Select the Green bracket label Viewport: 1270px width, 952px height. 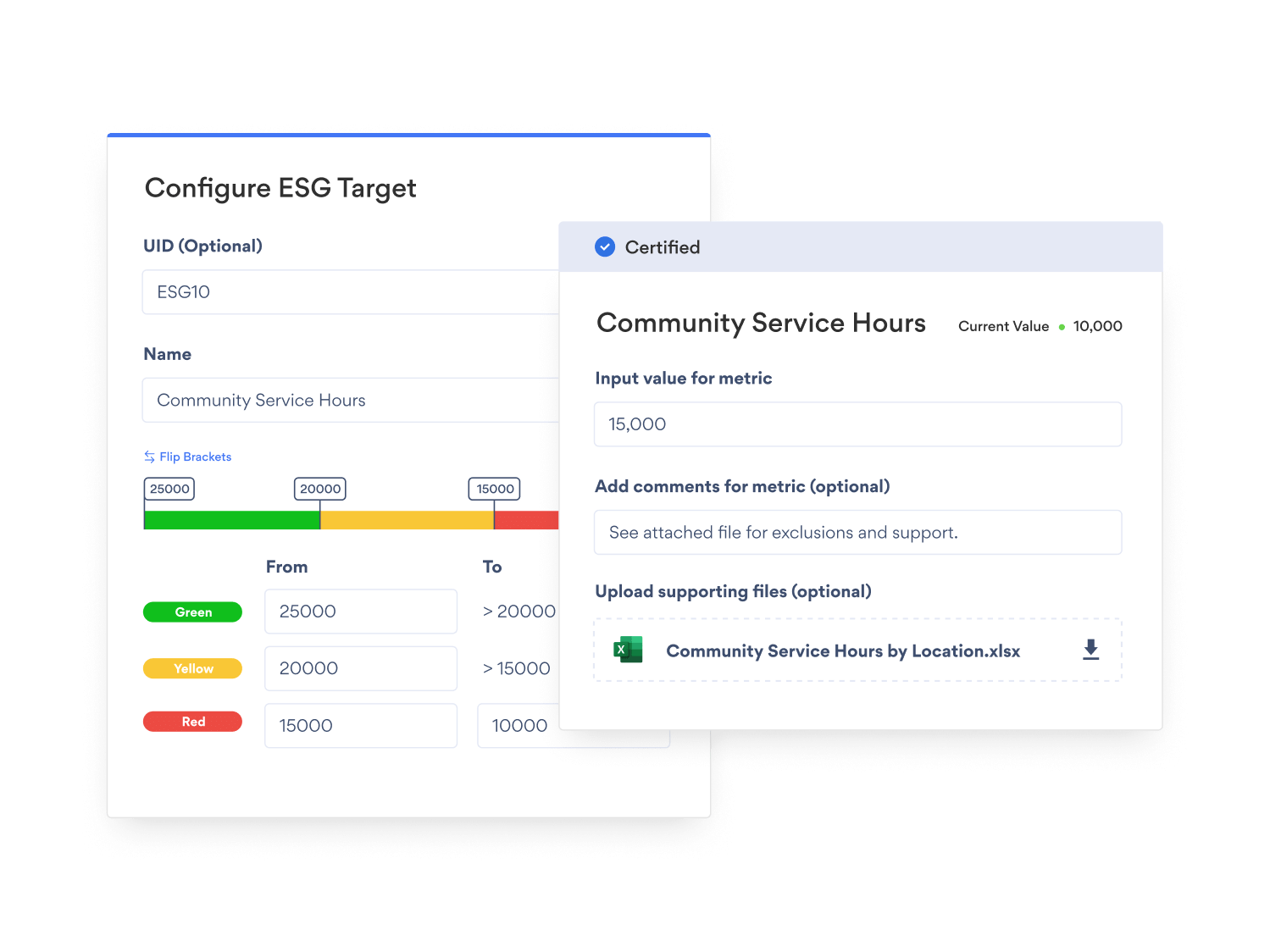pos(192,612)
